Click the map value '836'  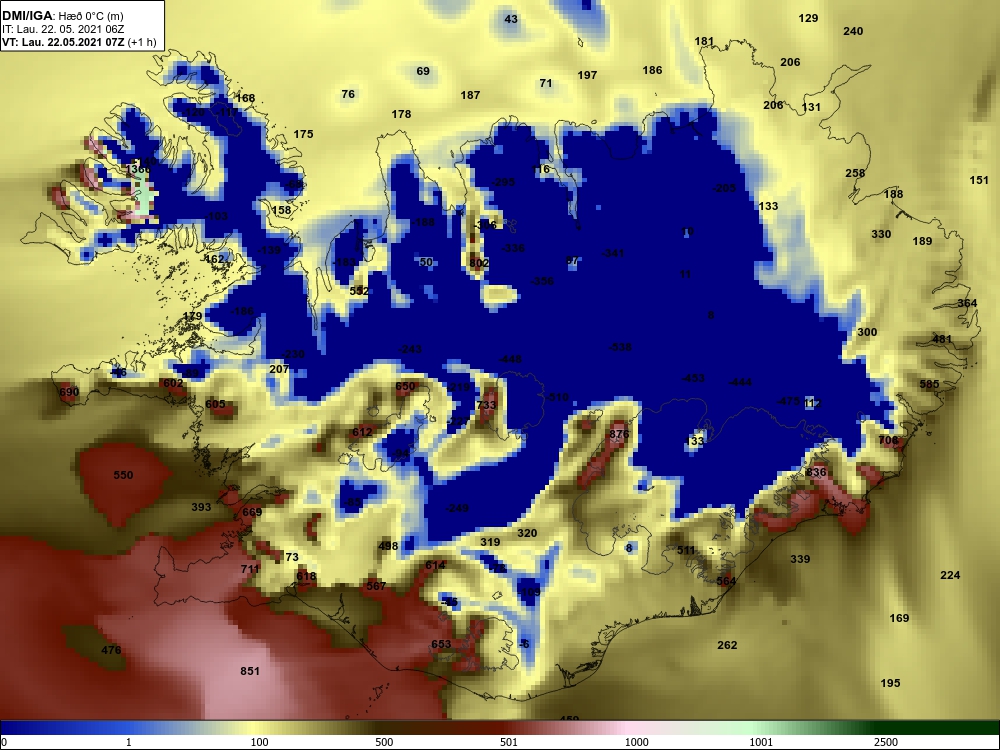click(x=816, y=472)
